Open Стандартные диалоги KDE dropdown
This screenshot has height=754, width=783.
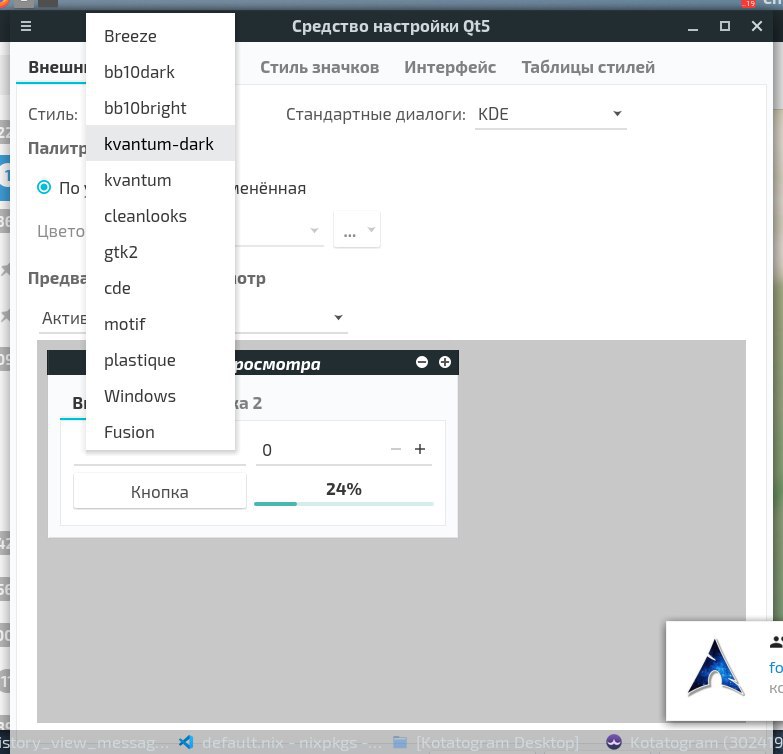[550, 114]
